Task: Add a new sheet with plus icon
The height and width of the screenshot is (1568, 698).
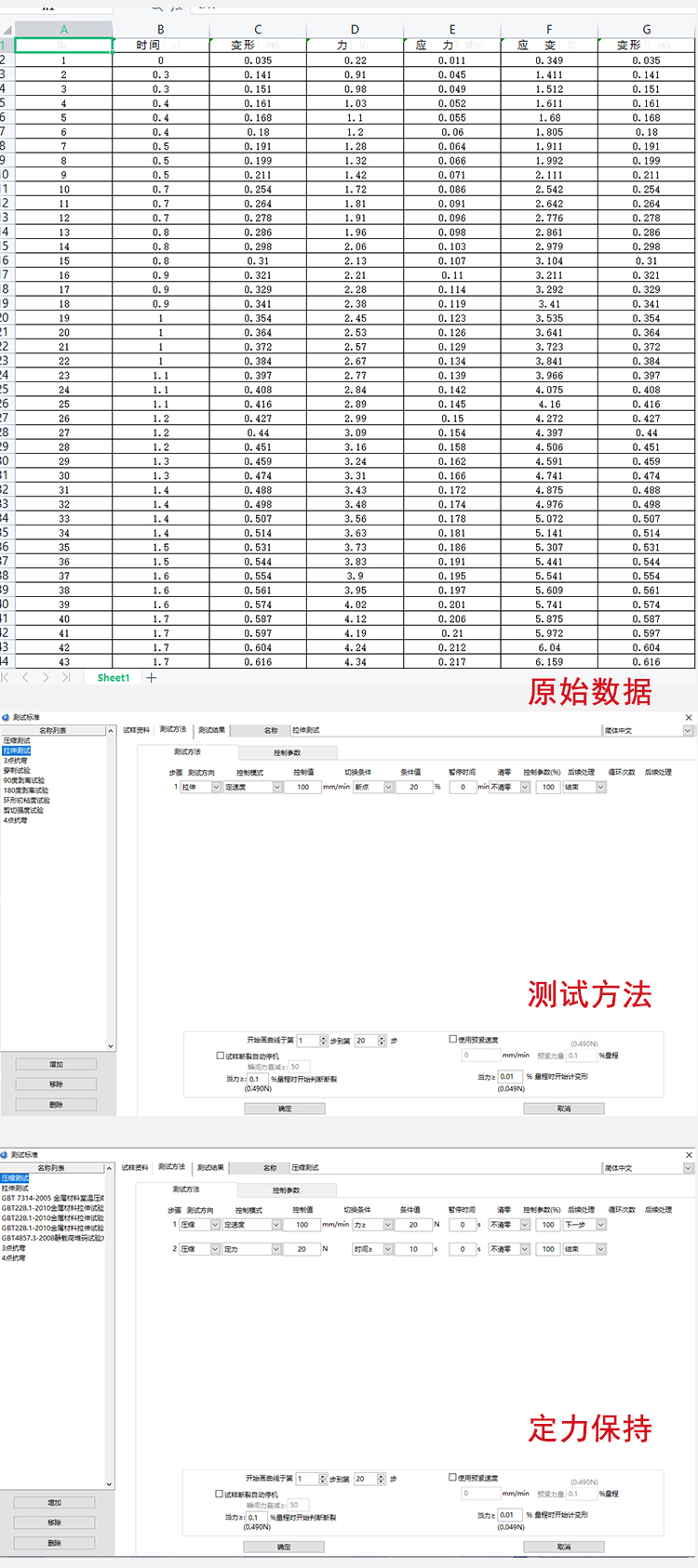Action: (x=151, y=678)
